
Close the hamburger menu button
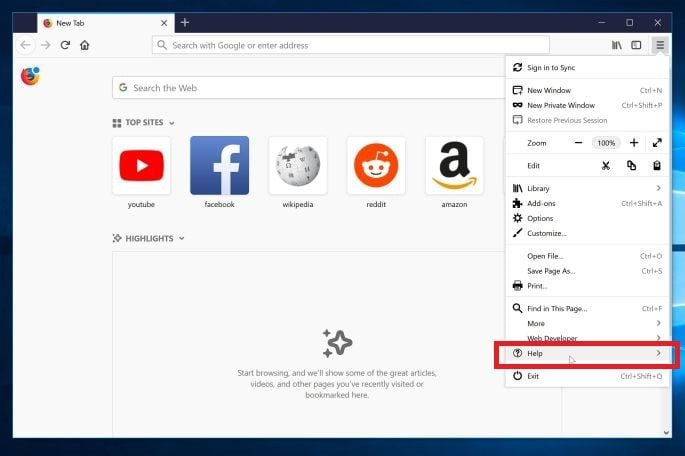(660, 45)
